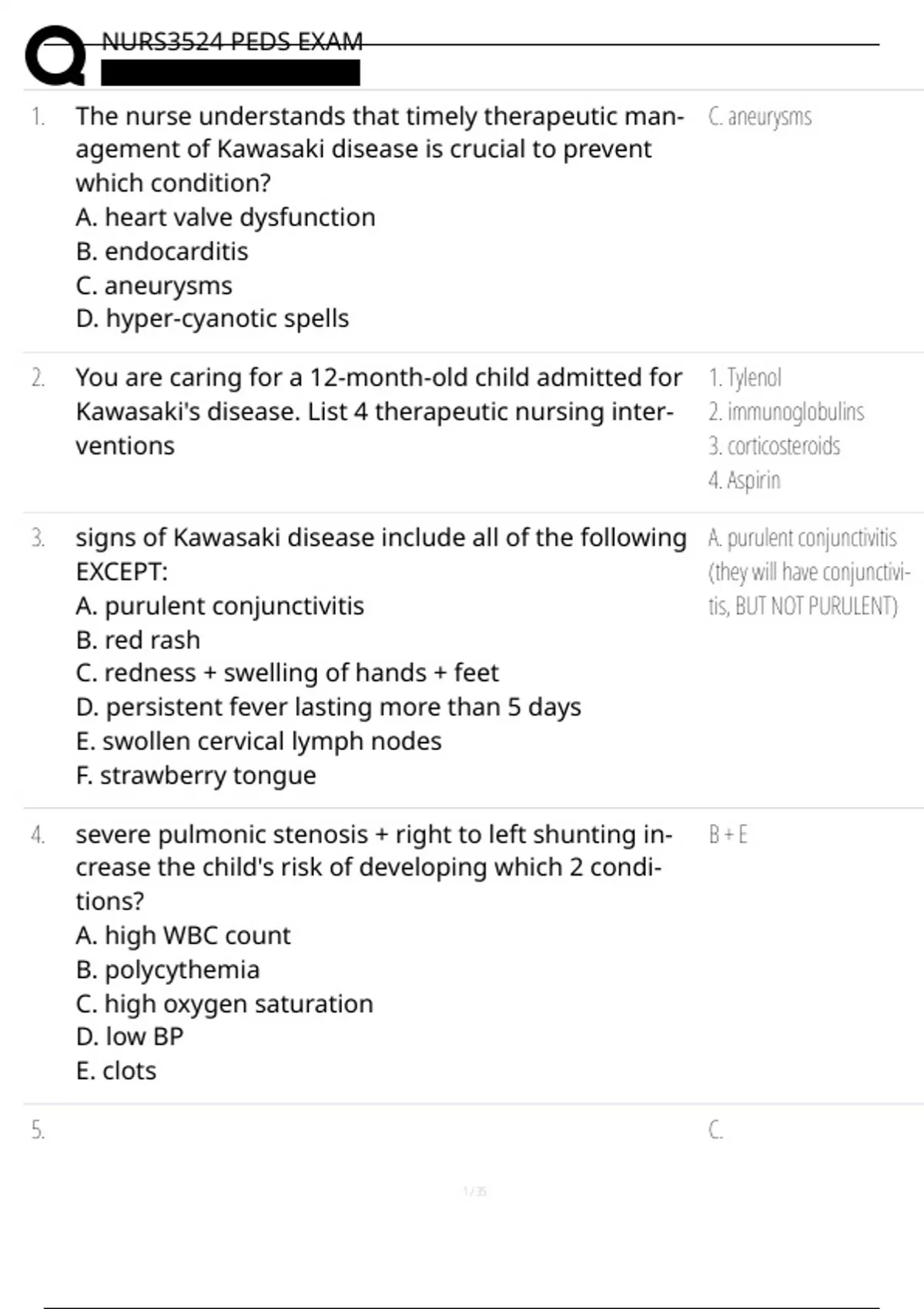This screenshot has height=1309, width=924.
Task: Select option D. hyper-cyanotic spells
Action: [213, 319]
